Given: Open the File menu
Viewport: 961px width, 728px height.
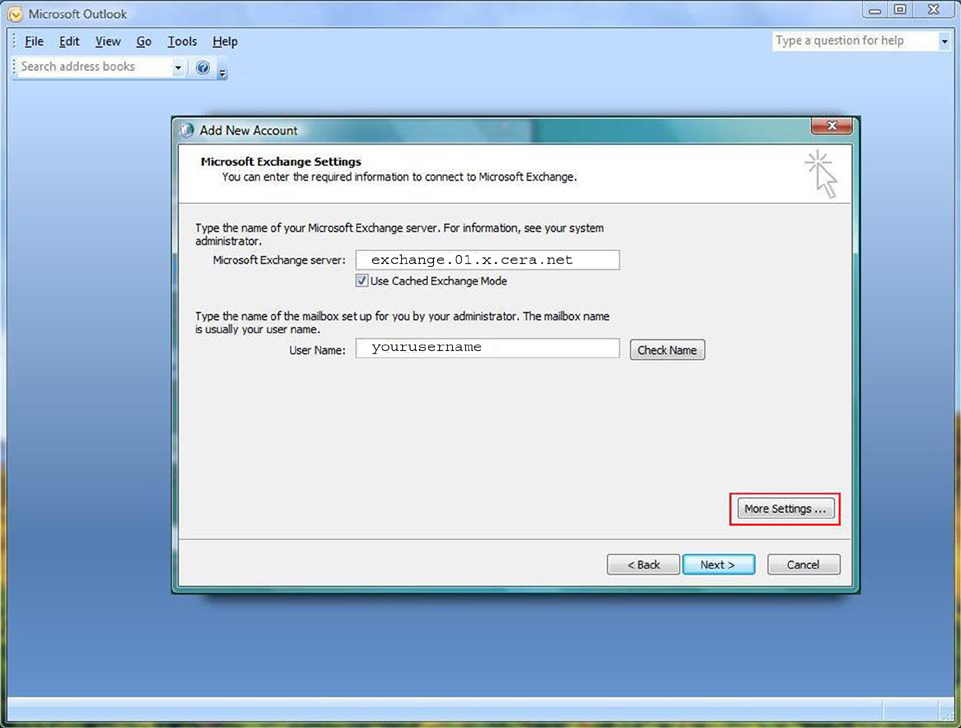Looking at the screenshot, I should click(x=34, y=41).
